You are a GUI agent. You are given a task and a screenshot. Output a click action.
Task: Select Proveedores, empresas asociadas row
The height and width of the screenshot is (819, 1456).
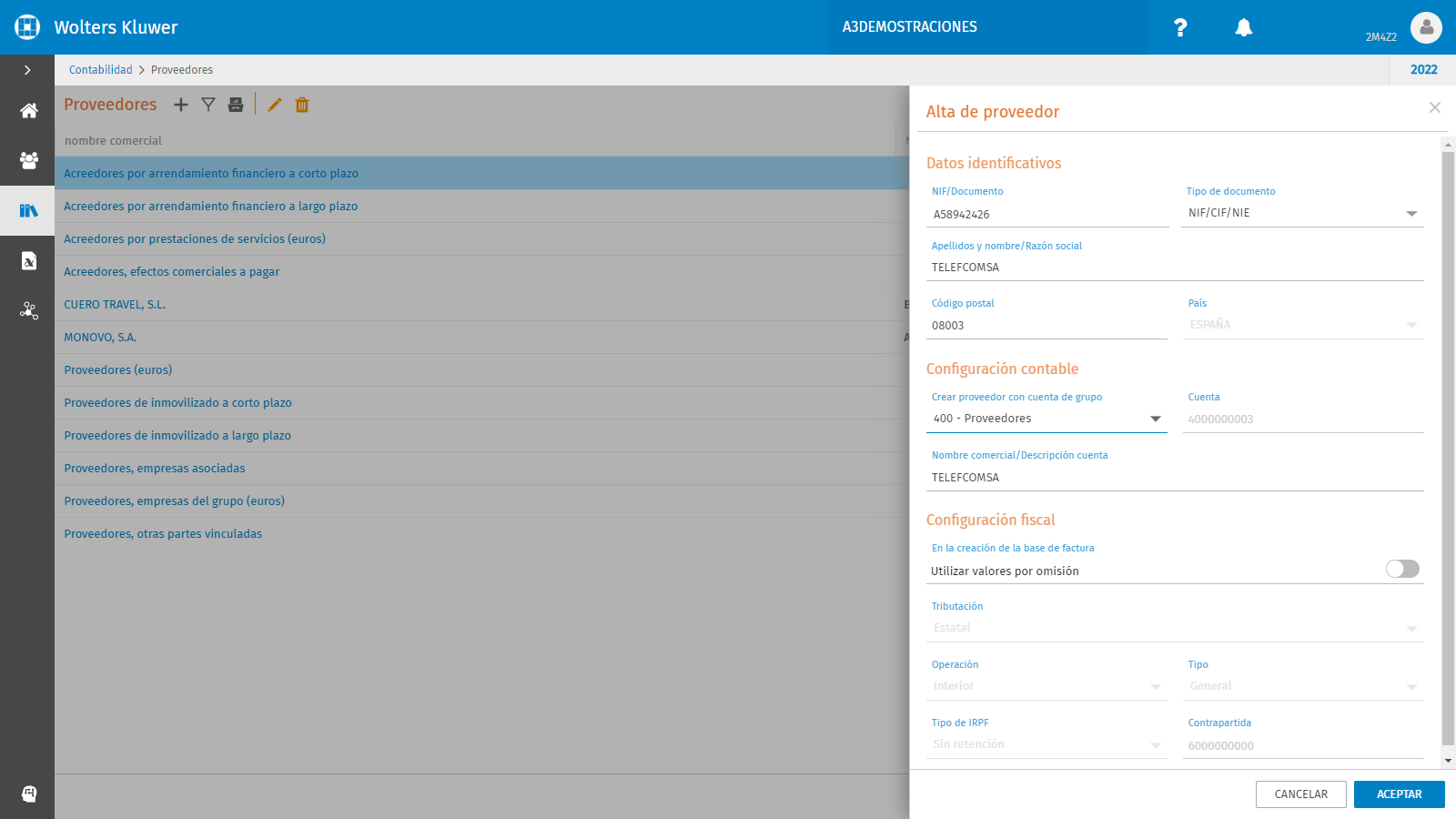pyautogui.click(x=482, y=469)
